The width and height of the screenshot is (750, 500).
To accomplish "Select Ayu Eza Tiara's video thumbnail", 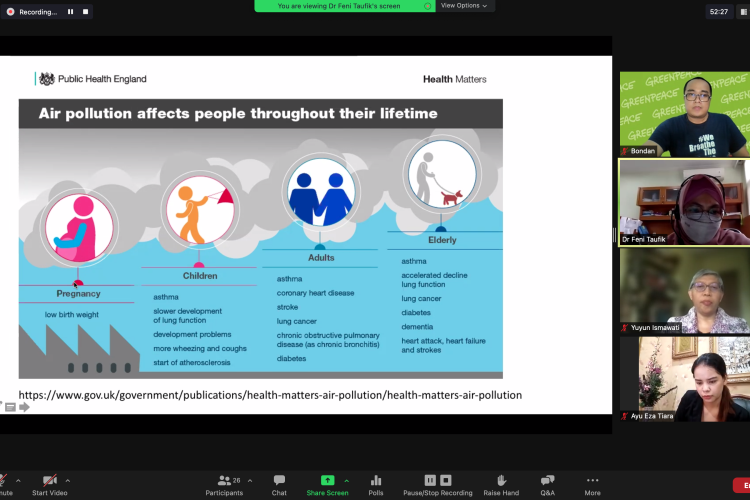I will click(684, 378).
